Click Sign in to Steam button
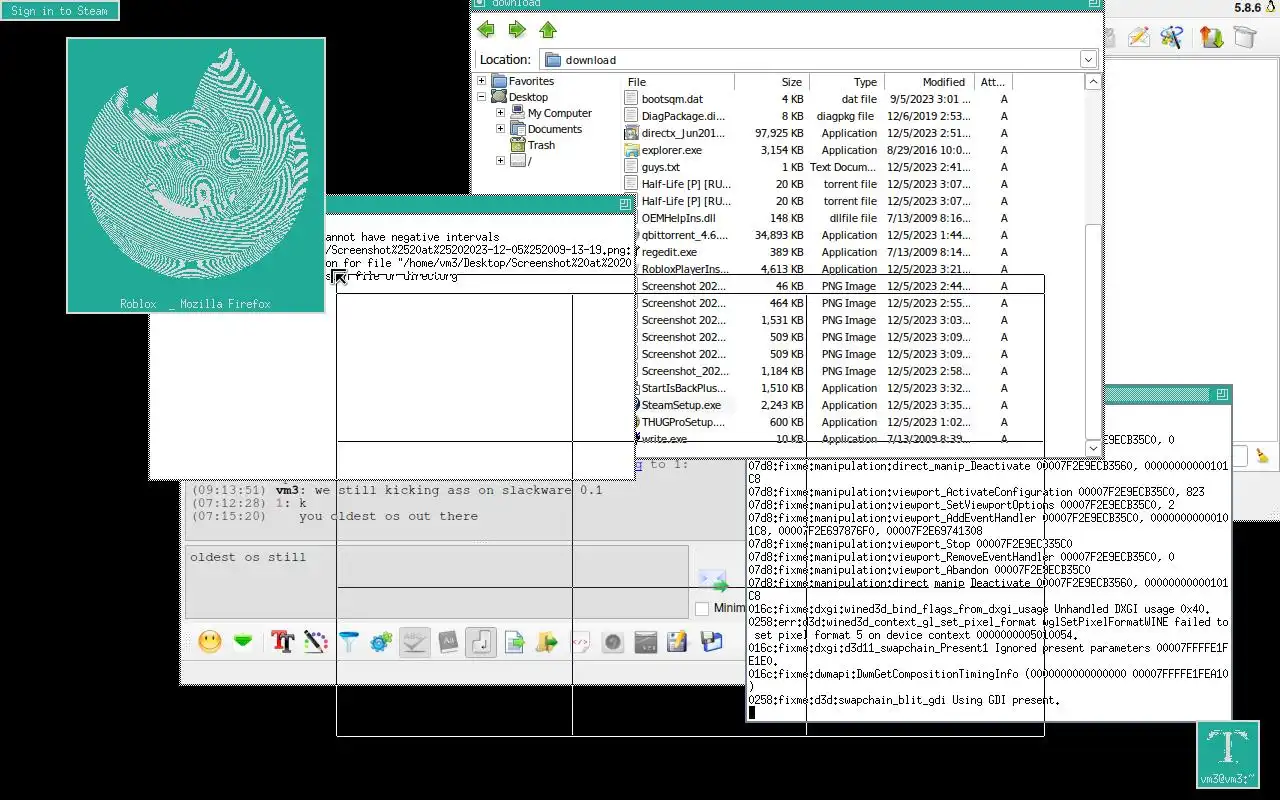Screen dimensions: 1280x800 59,11
